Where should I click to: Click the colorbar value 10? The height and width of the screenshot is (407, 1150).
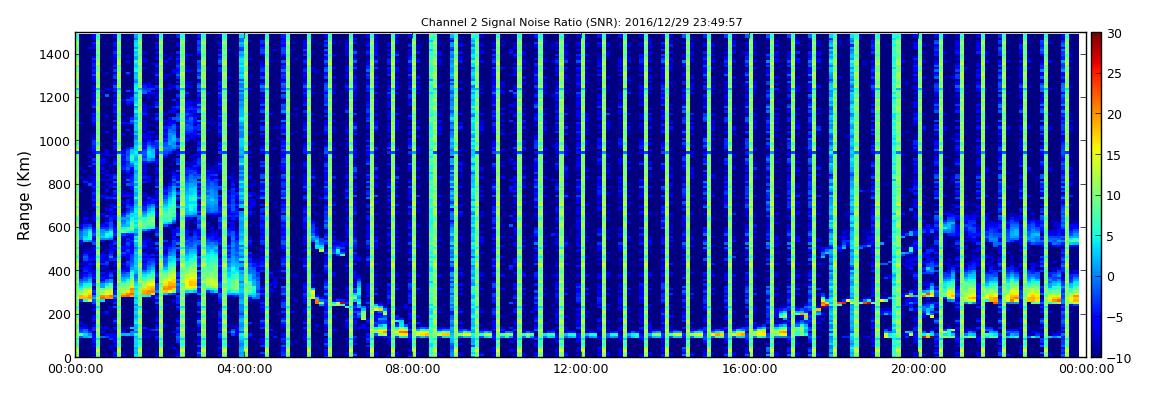click(x=1114, y=195)
